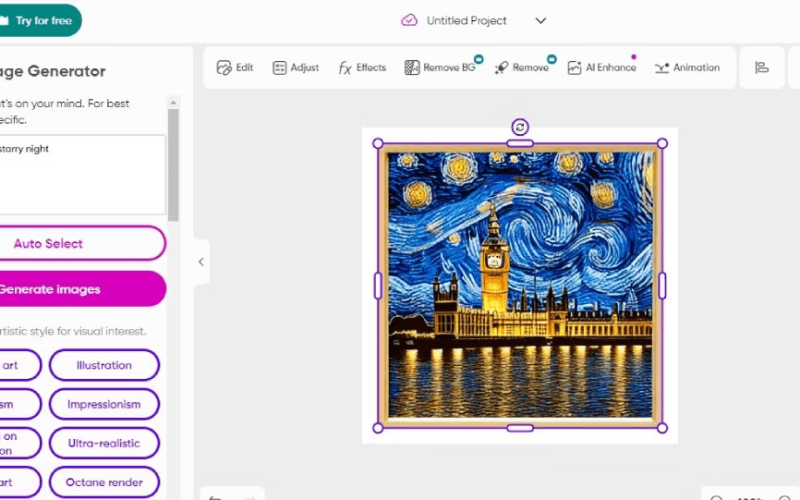Open the Effects menu

(x=362, y=67)
